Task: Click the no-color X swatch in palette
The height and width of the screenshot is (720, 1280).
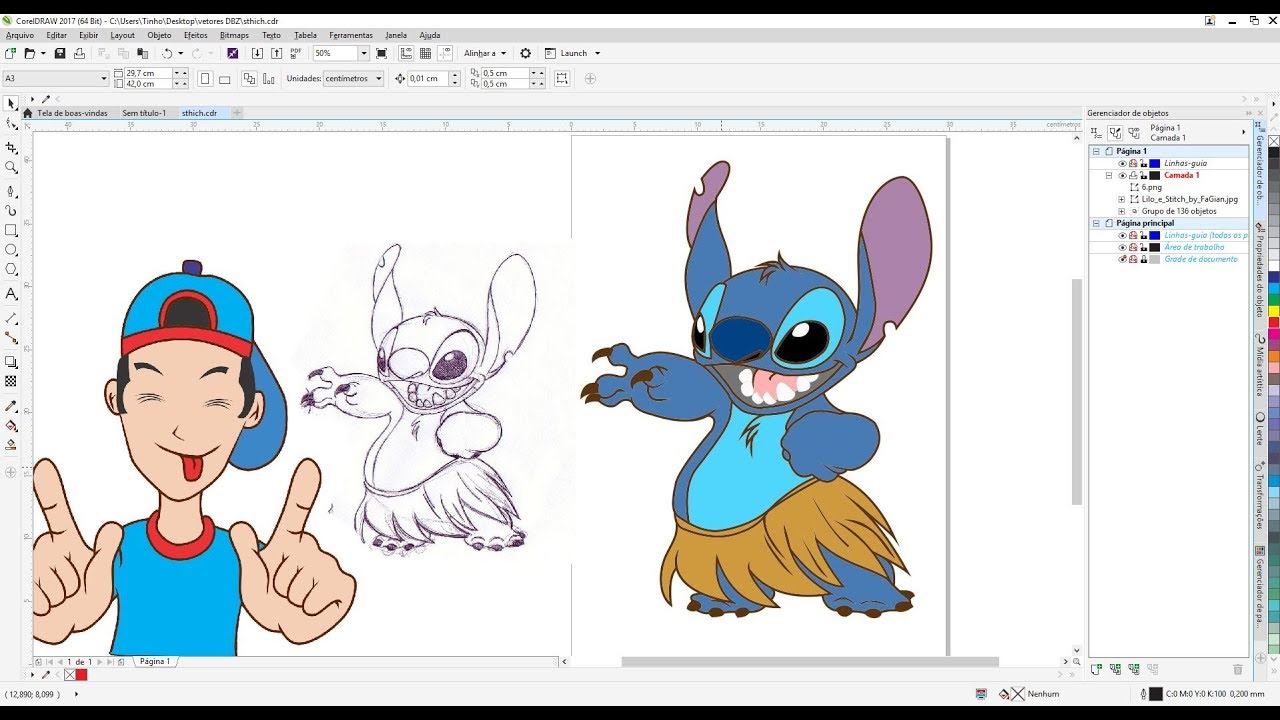Action: [x=1274, y=141]
